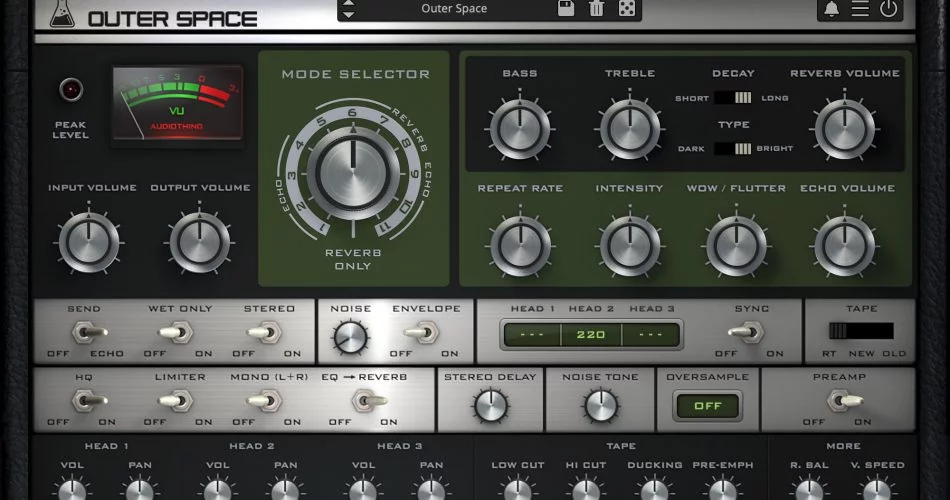Screen dimensions: 950x500
Task: Enable the Limiter toggle switch
Action: (176, 401)
